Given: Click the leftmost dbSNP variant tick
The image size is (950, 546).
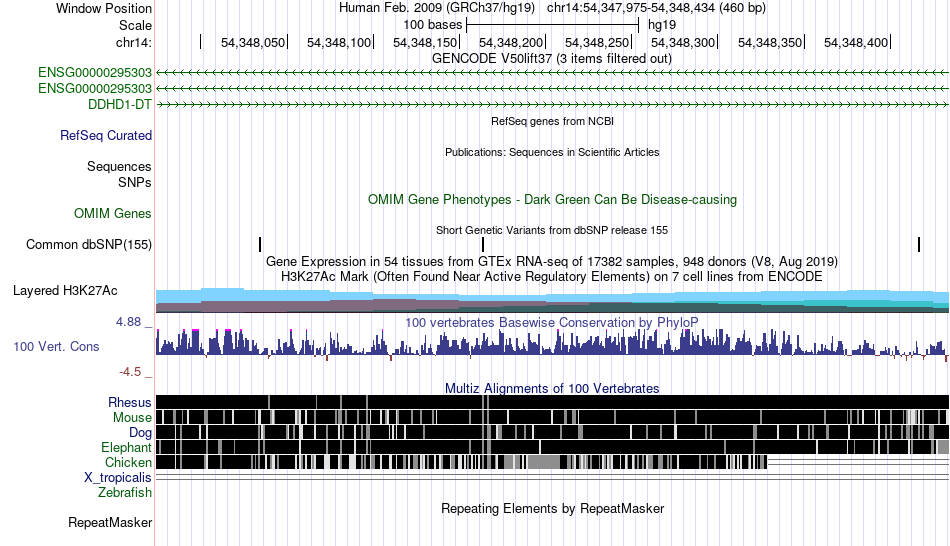Looking at the screenshot, I should point(260,245).
